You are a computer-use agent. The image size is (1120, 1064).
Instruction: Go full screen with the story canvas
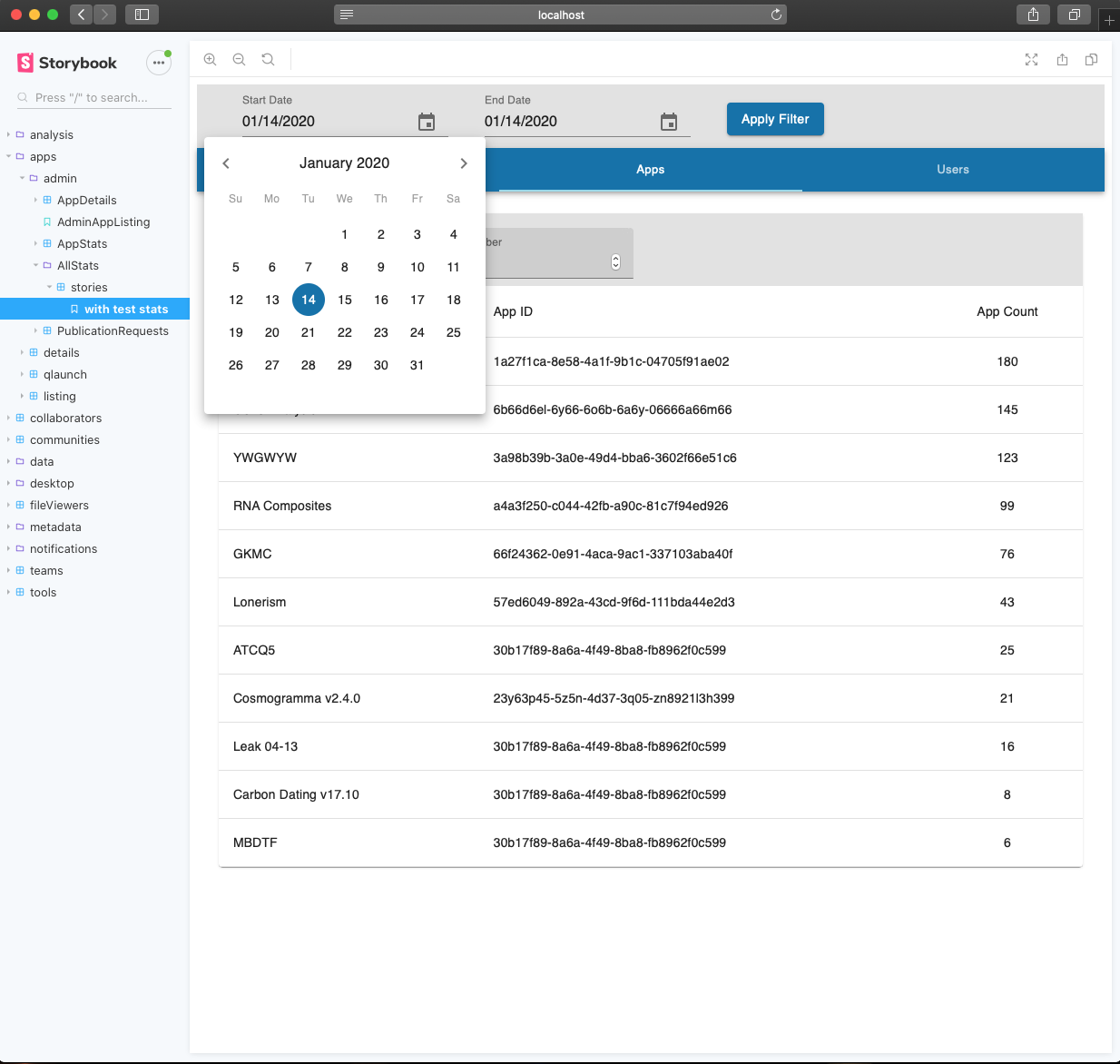click(x=1031, y=59)
